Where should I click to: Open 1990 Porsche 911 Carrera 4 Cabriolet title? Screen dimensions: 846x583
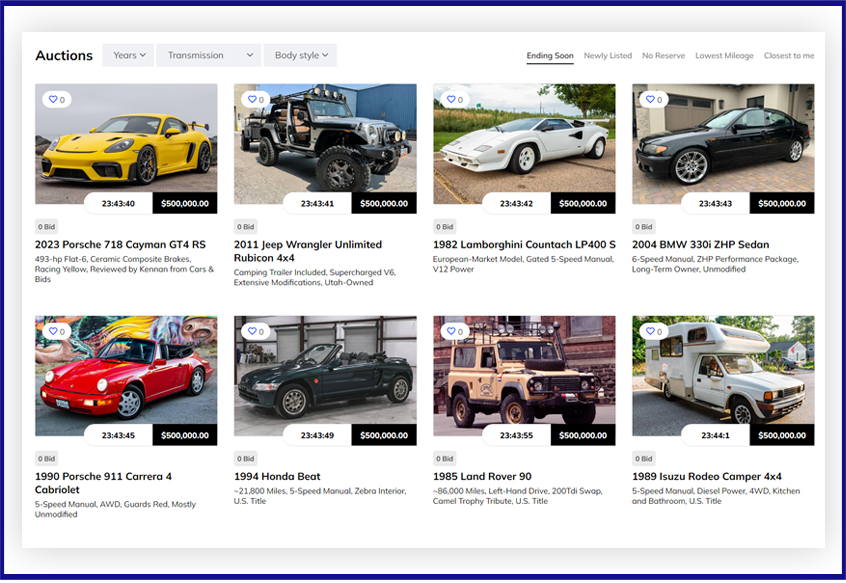[103, 483]
